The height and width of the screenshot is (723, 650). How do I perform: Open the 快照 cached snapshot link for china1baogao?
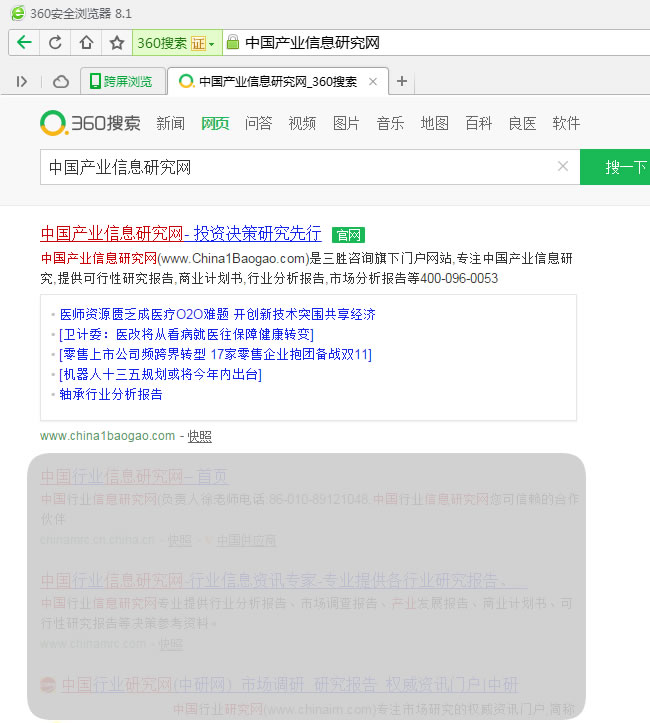[x=200, y=436]
